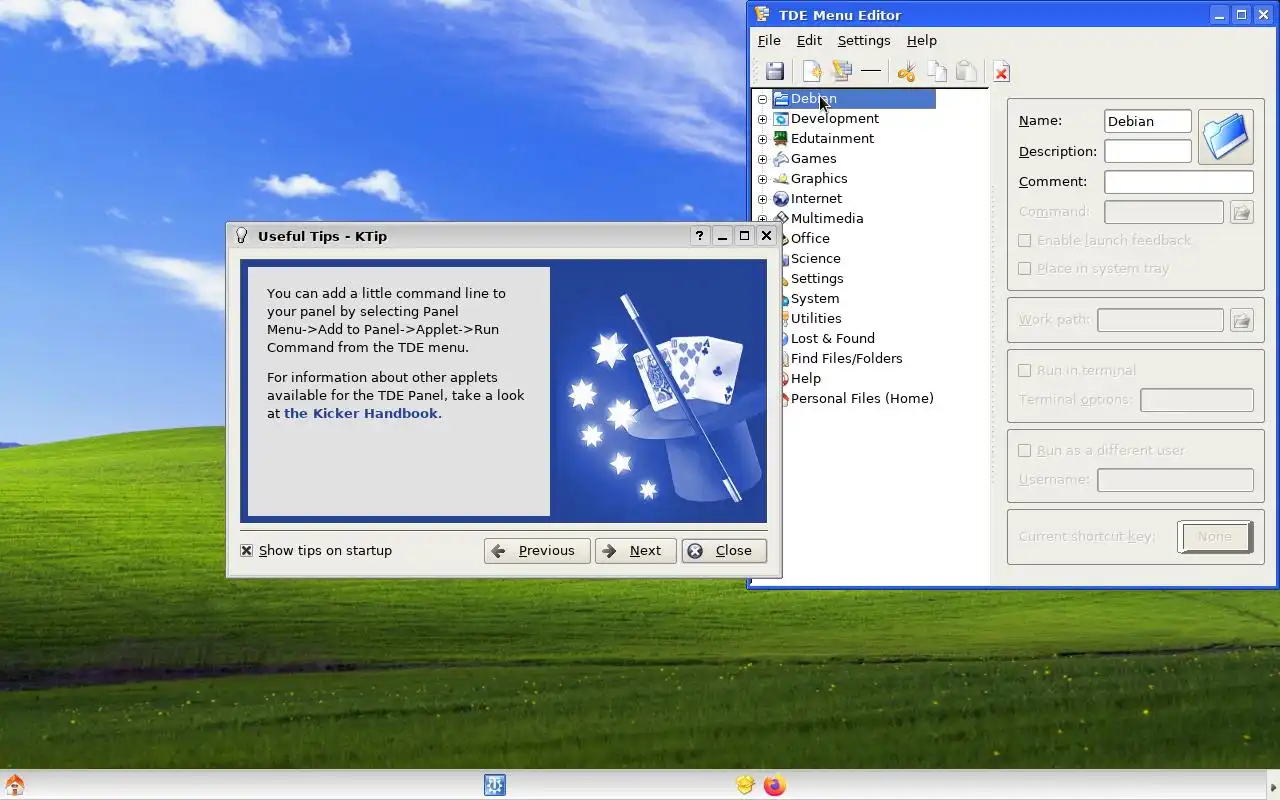1280x800 pixels.
Task: Click the Internet globe icon
Action: pyautogui.click(x=781, y=199)
